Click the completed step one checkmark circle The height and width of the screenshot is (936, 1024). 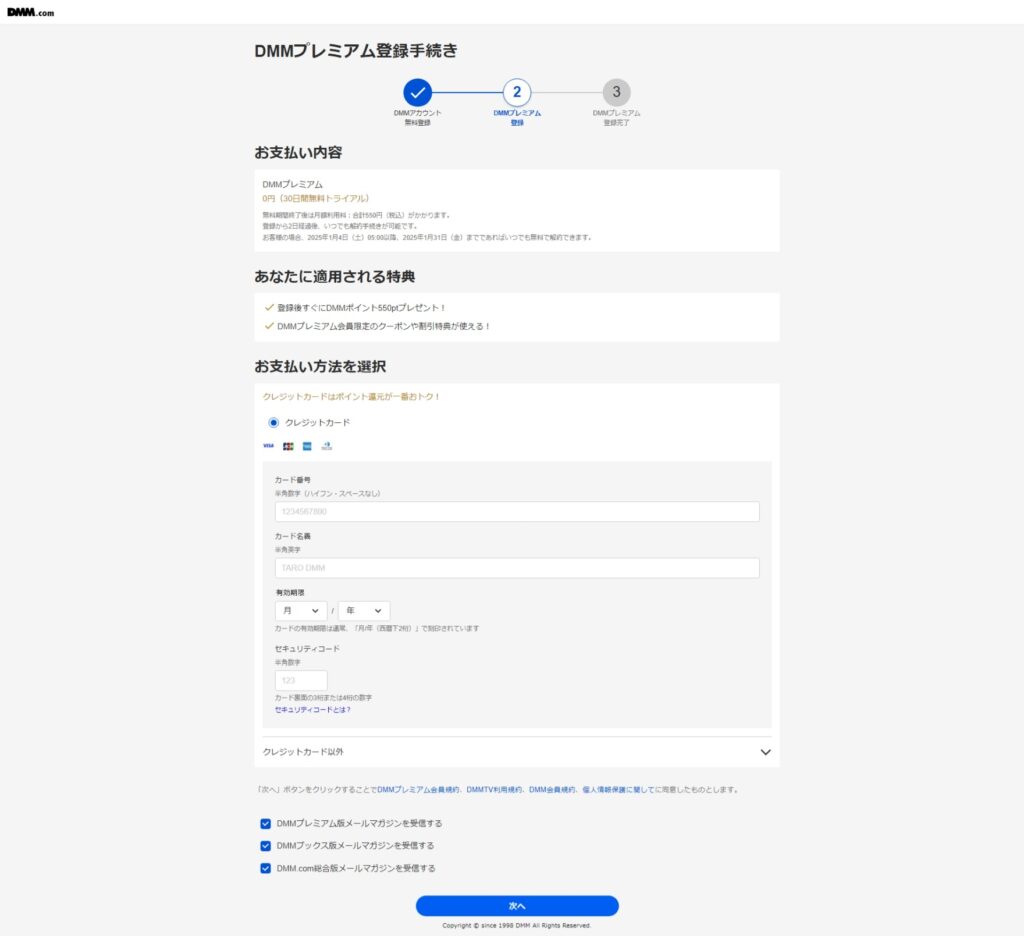(x=417, y=92)
